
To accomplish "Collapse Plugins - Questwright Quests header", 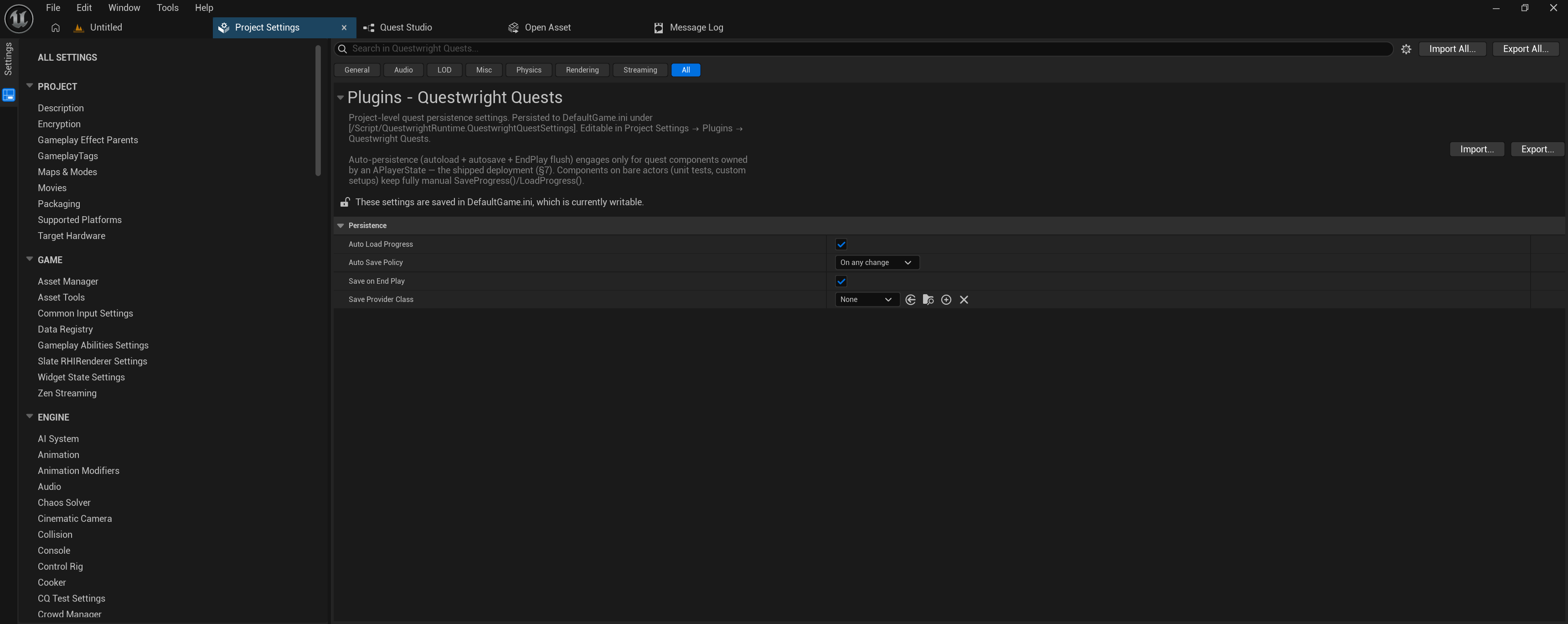I will 340,98.
